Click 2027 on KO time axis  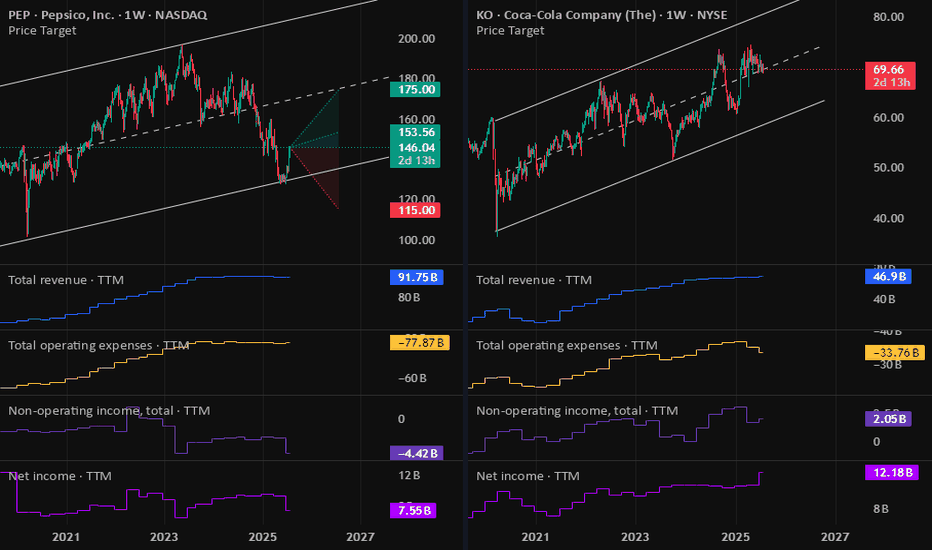coord(835,537)
